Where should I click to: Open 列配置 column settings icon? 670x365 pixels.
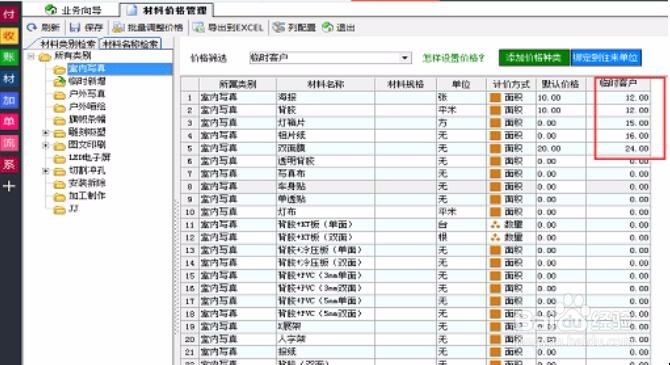click(279, 28)
